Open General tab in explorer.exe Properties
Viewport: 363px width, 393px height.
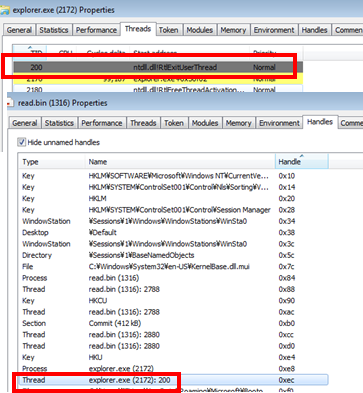pos(19,30)
